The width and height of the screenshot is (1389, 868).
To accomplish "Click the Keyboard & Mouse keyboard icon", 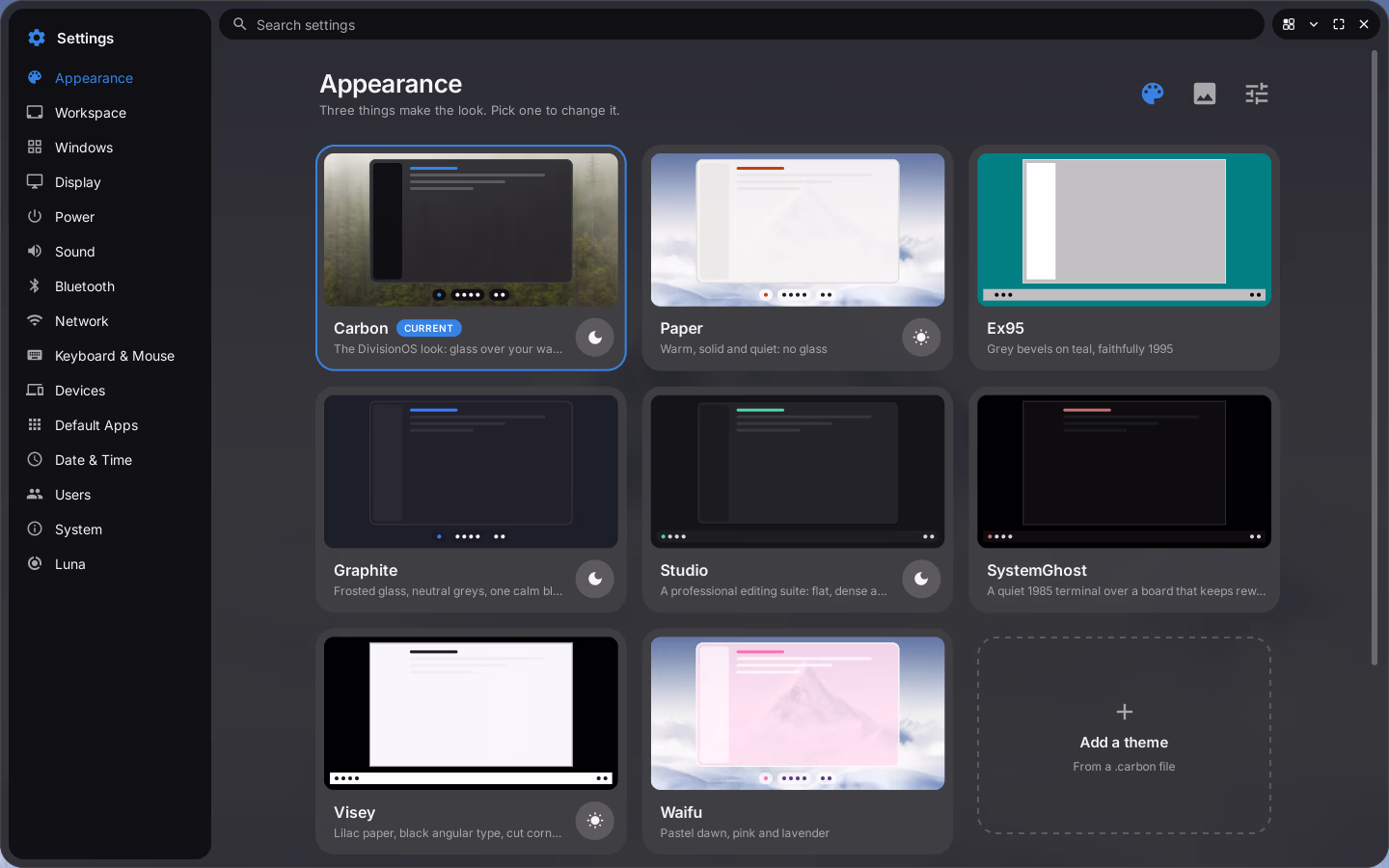I will pos(35,355).
